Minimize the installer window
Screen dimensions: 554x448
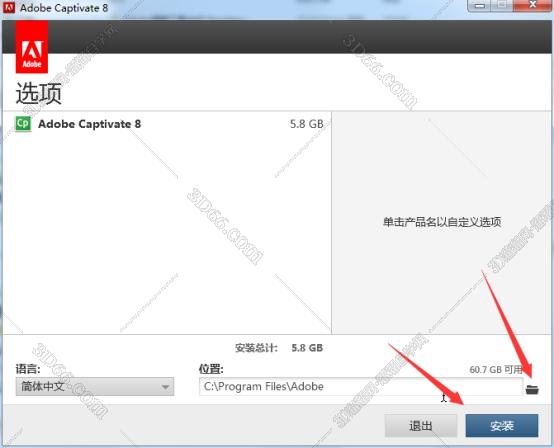479,5
